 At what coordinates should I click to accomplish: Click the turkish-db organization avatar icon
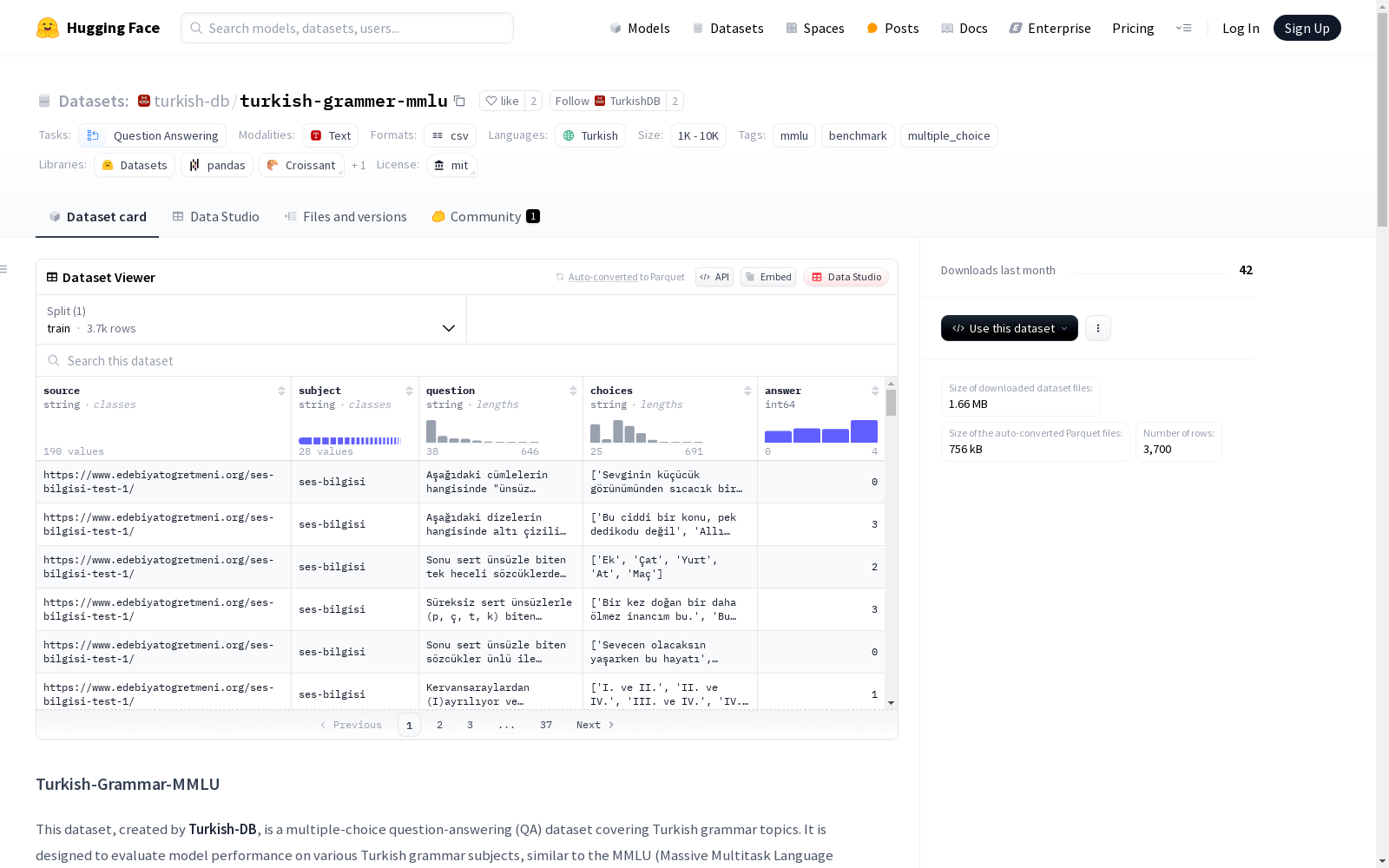click(144, 101)
